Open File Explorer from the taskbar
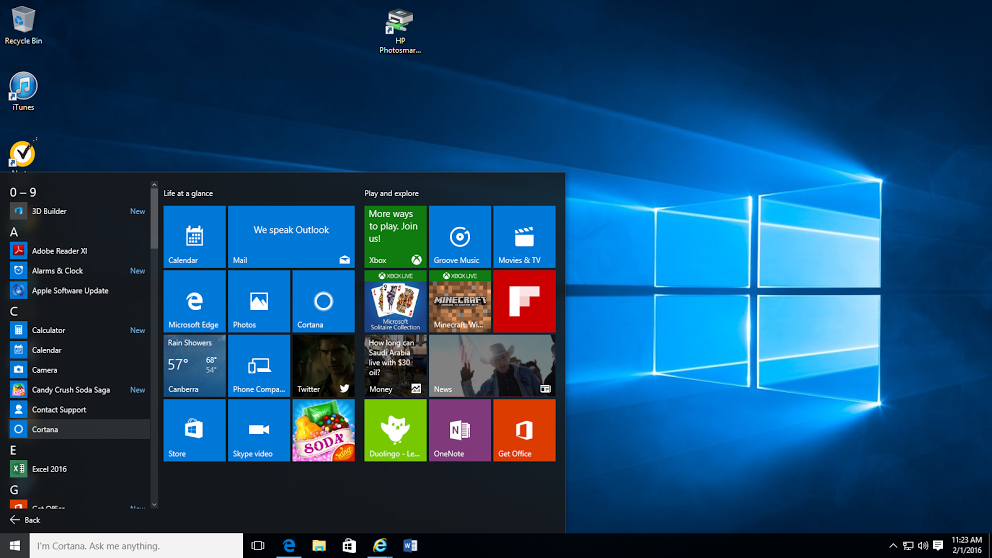Screen dimensions: 992x558 click(x=319, y=545)
